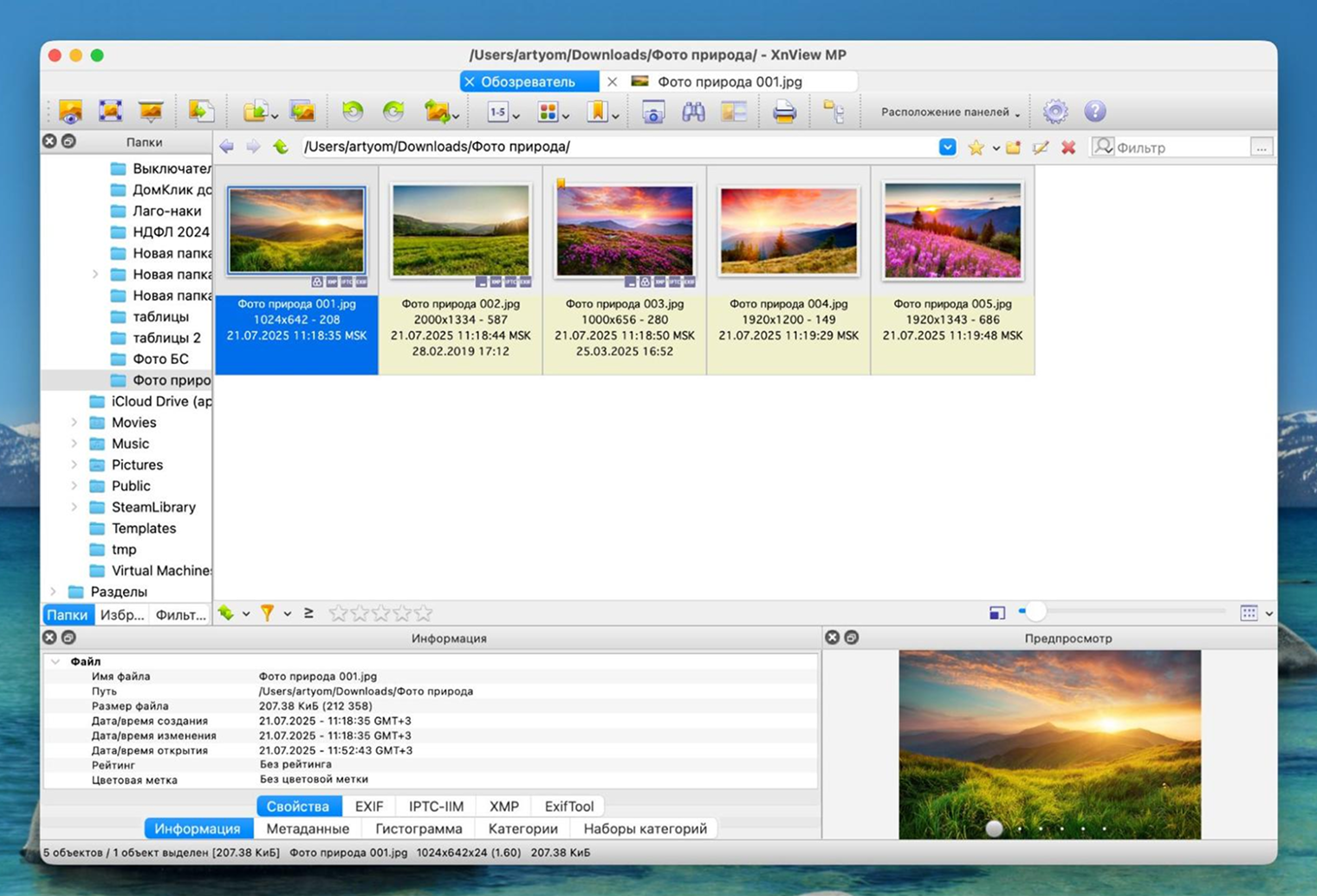
Task: Open the EXIF tab
Action: pyautogui.click(x=369, y=806)
